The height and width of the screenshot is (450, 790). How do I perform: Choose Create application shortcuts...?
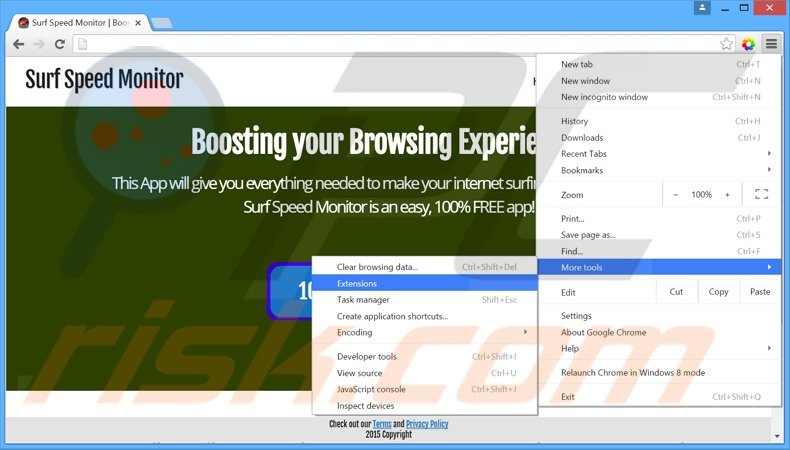click(425, 316)
